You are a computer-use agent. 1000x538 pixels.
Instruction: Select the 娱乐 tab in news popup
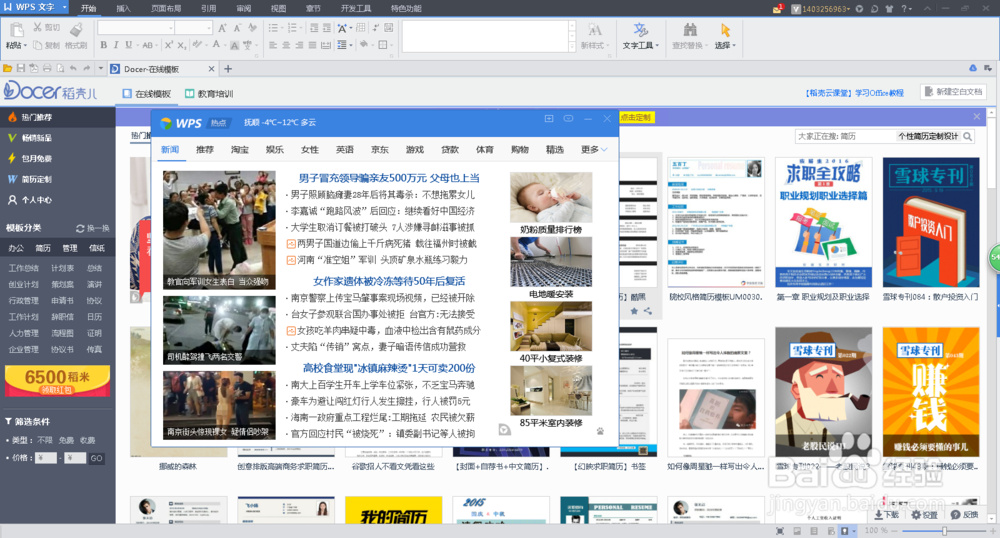[275, 149]
